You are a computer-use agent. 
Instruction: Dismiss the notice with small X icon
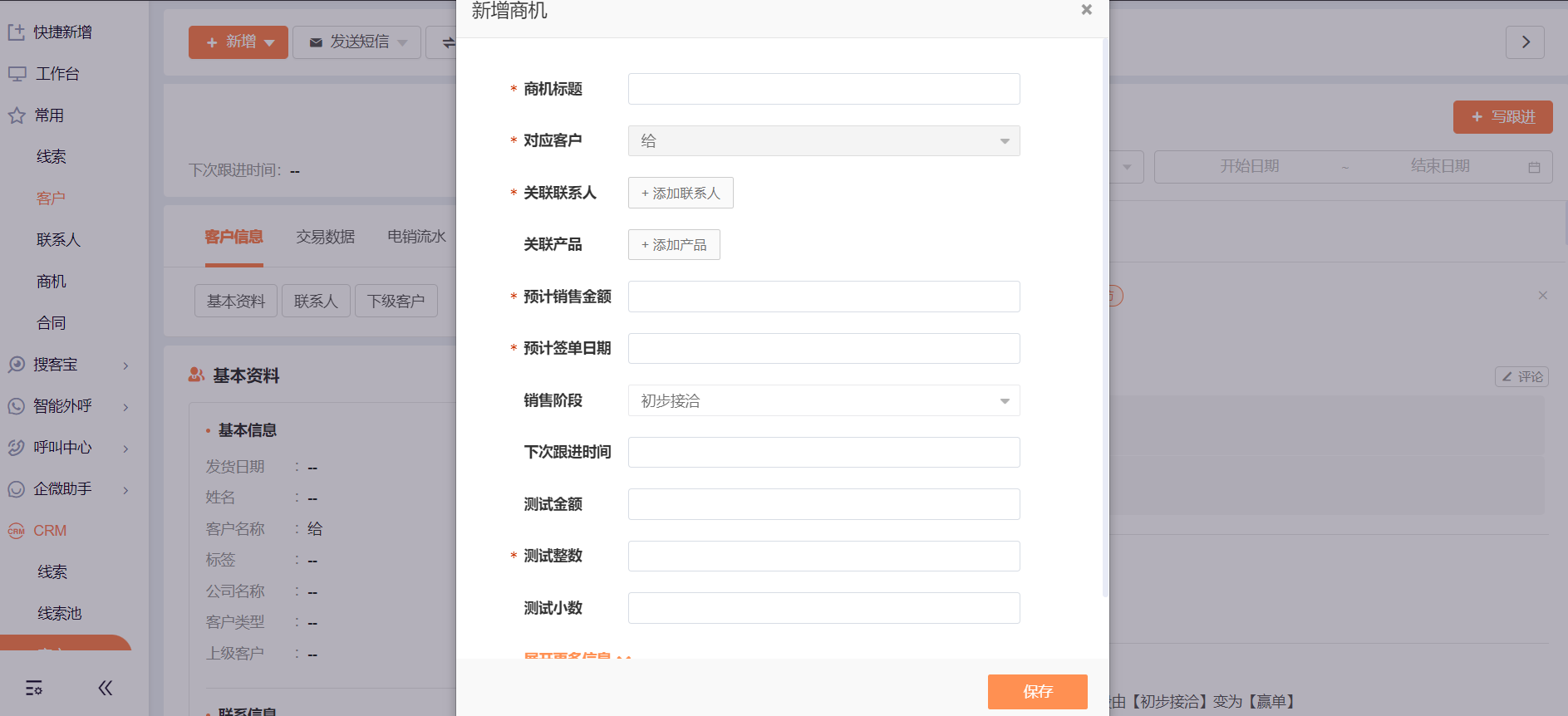(x=1542, y=295)
